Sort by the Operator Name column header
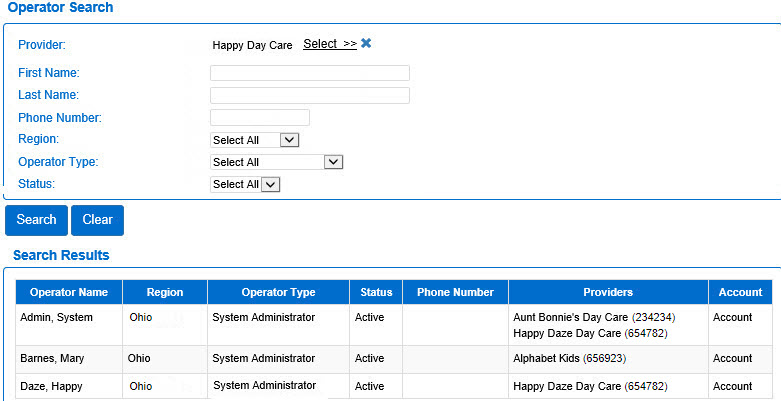Image resolution: width=781 pixels, height=401 pixels. click(x=69, y=292)
